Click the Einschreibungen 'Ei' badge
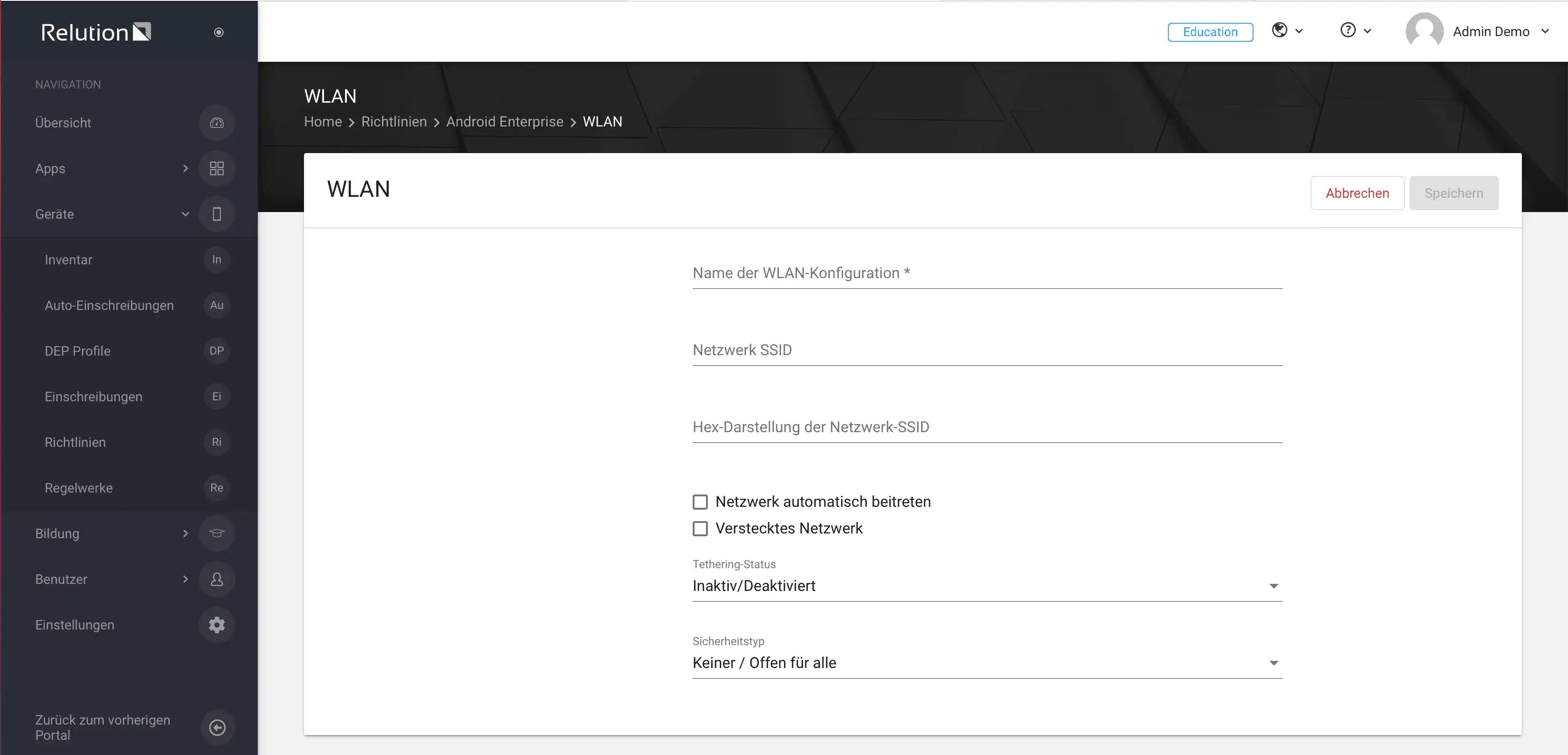Image resolution: width=1568 pixels, height=755 pixels. pos(217,397)
